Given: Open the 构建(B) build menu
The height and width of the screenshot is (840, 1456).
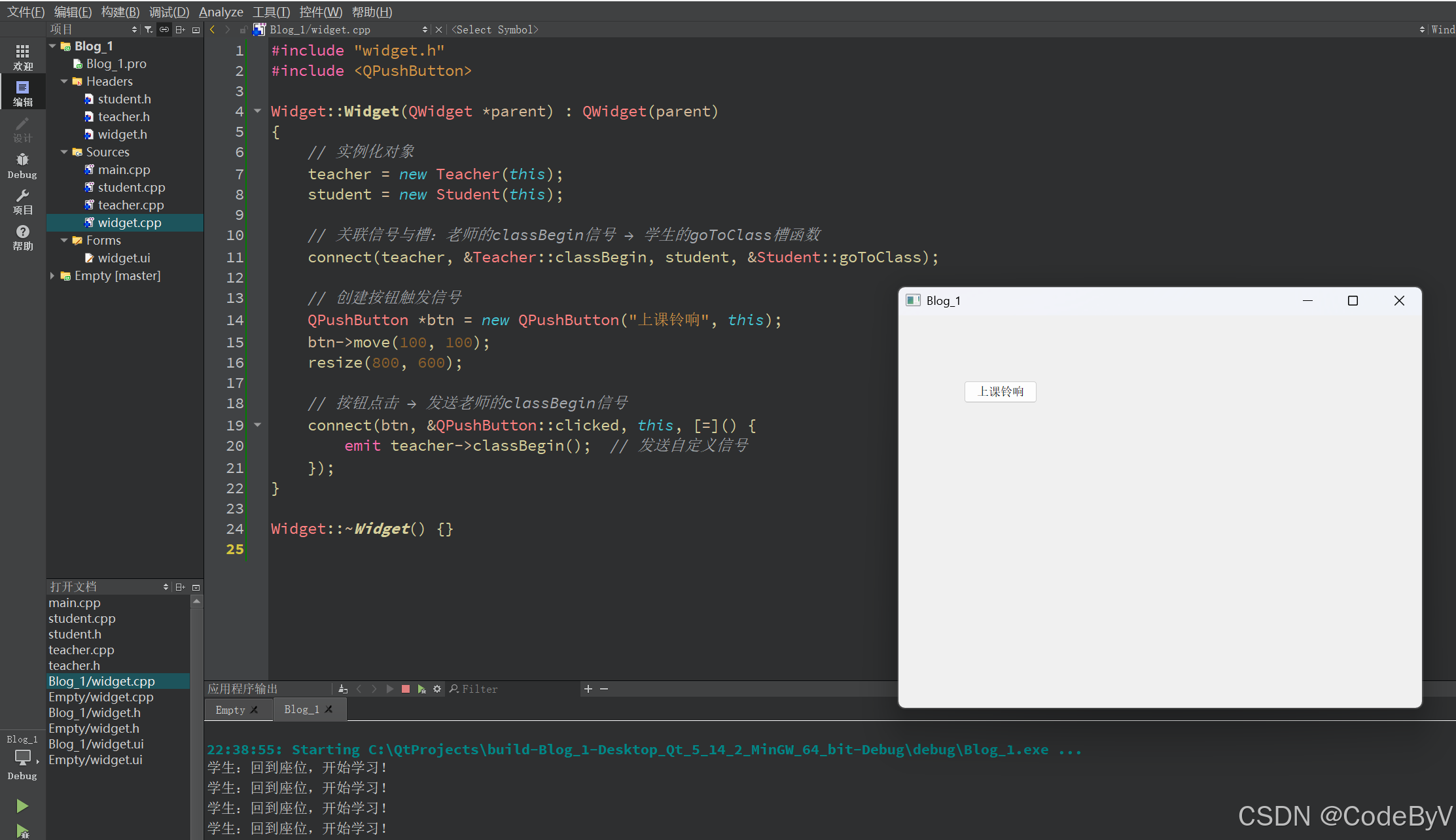Looking at the screenshot, I should [x=120, y=12].
